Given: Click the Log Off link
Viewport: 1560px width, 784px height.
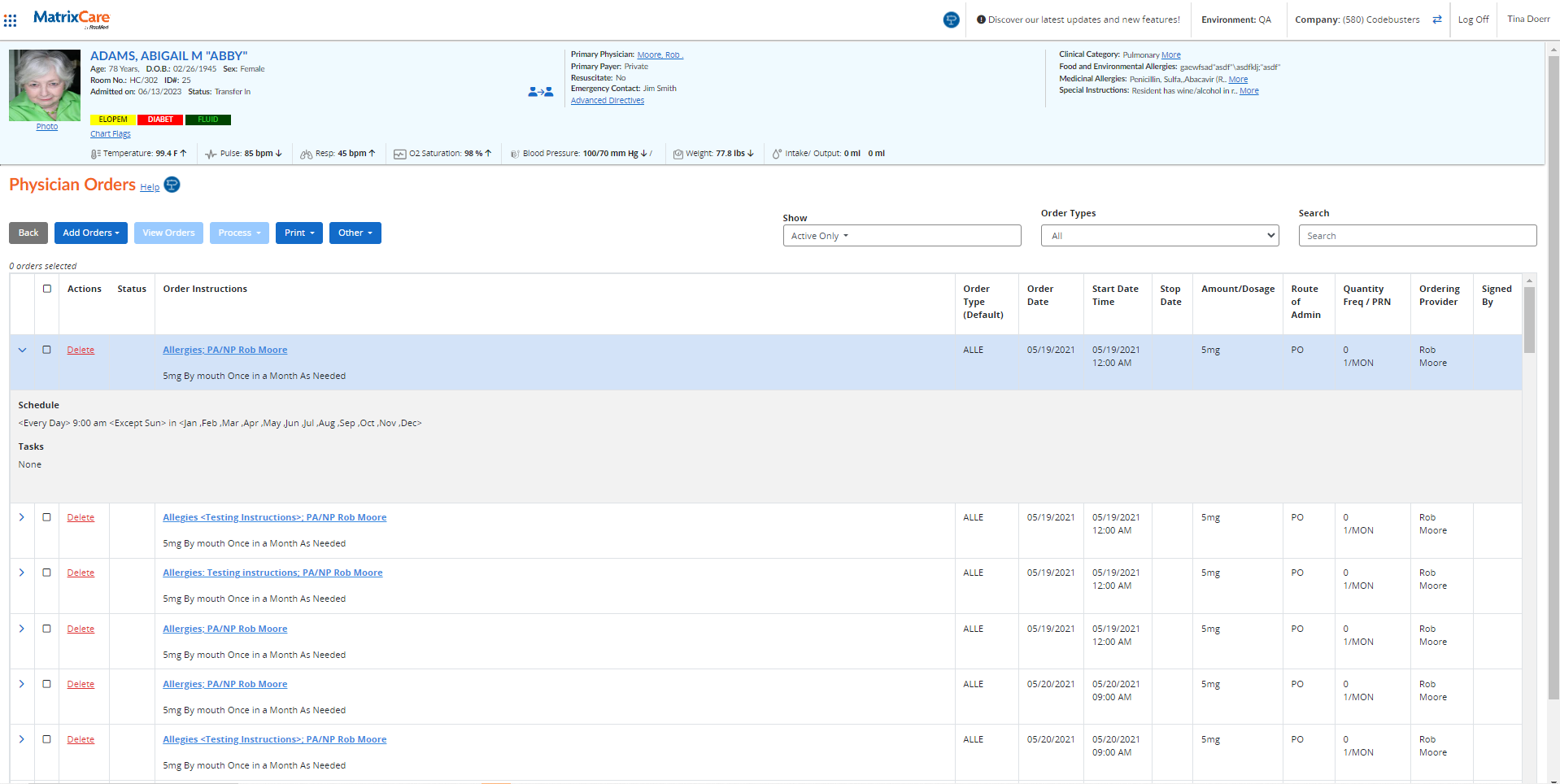Looking at the screenshot, I should coord(1473,20).
